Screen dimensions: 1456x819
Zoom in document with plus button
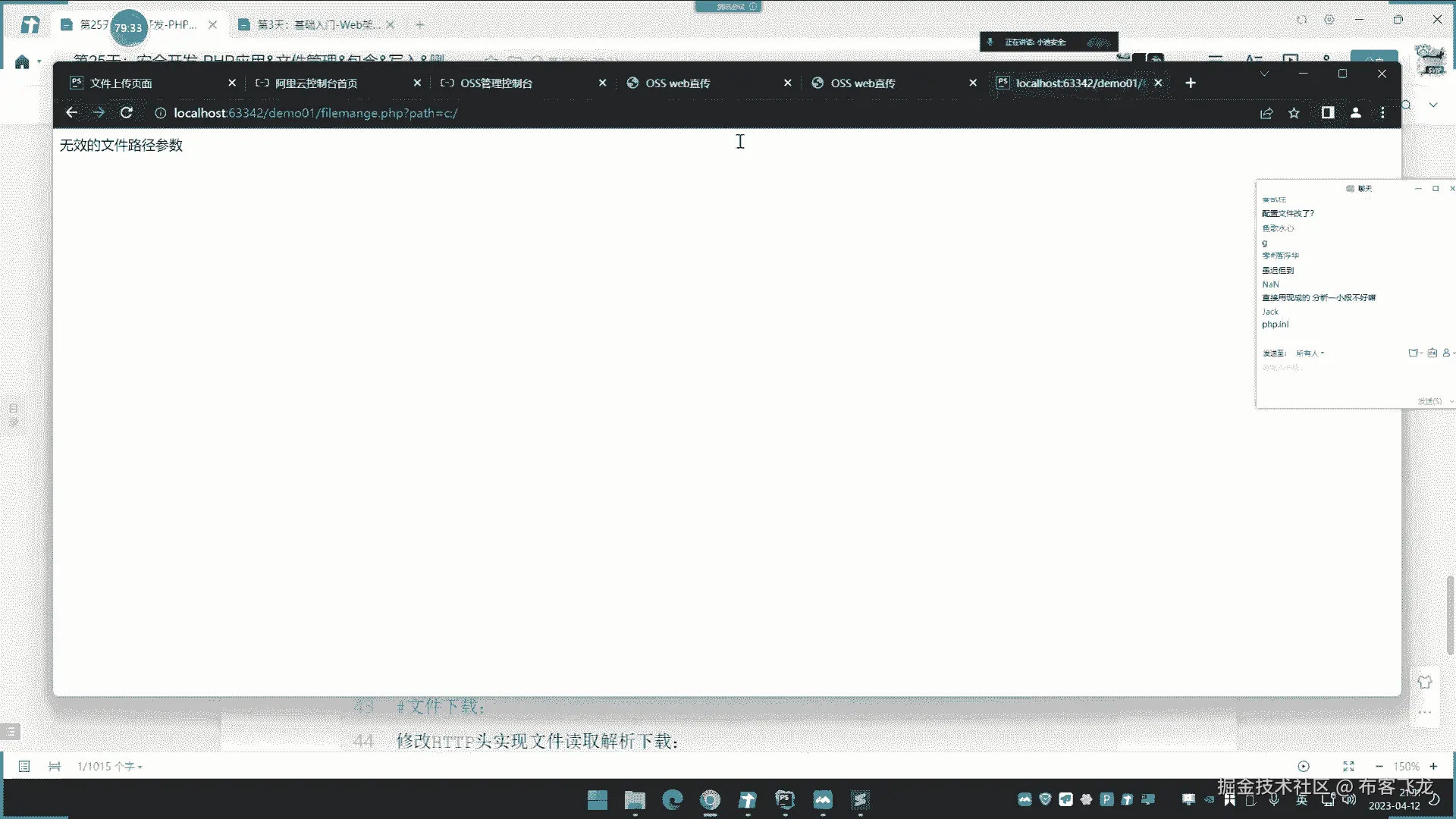1433,767
